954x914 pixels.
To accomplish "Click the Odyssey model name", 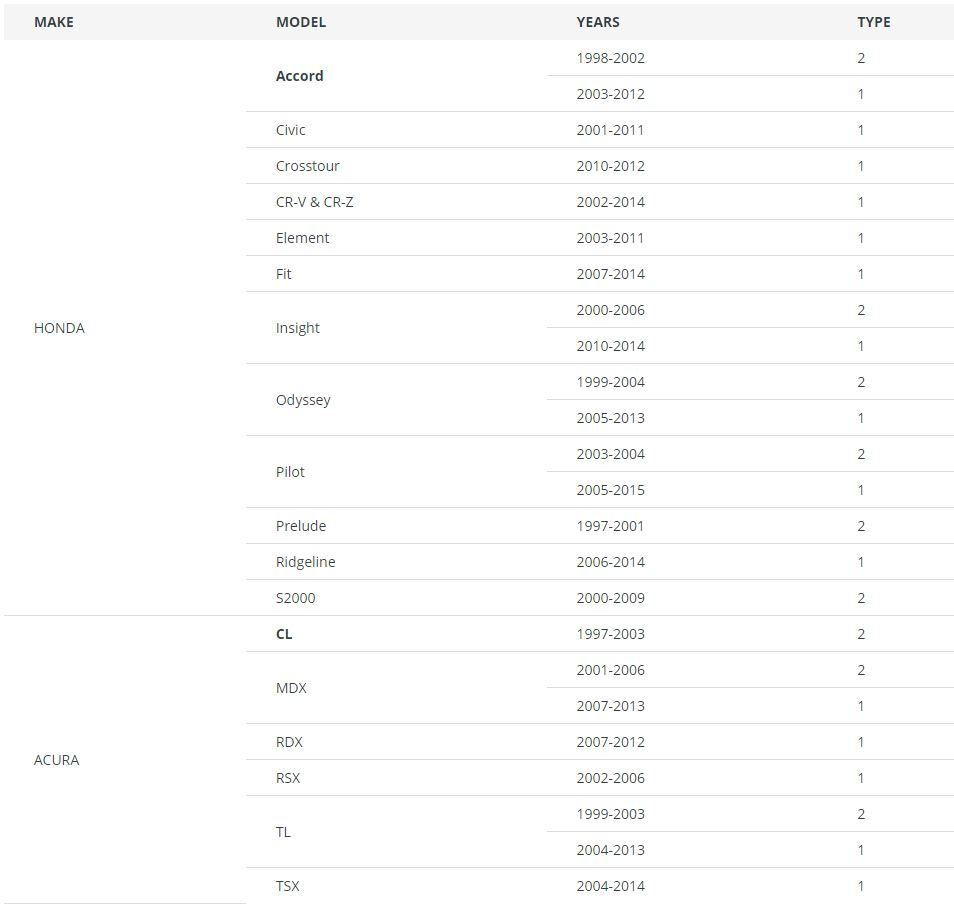I will [x=303, y=400].
